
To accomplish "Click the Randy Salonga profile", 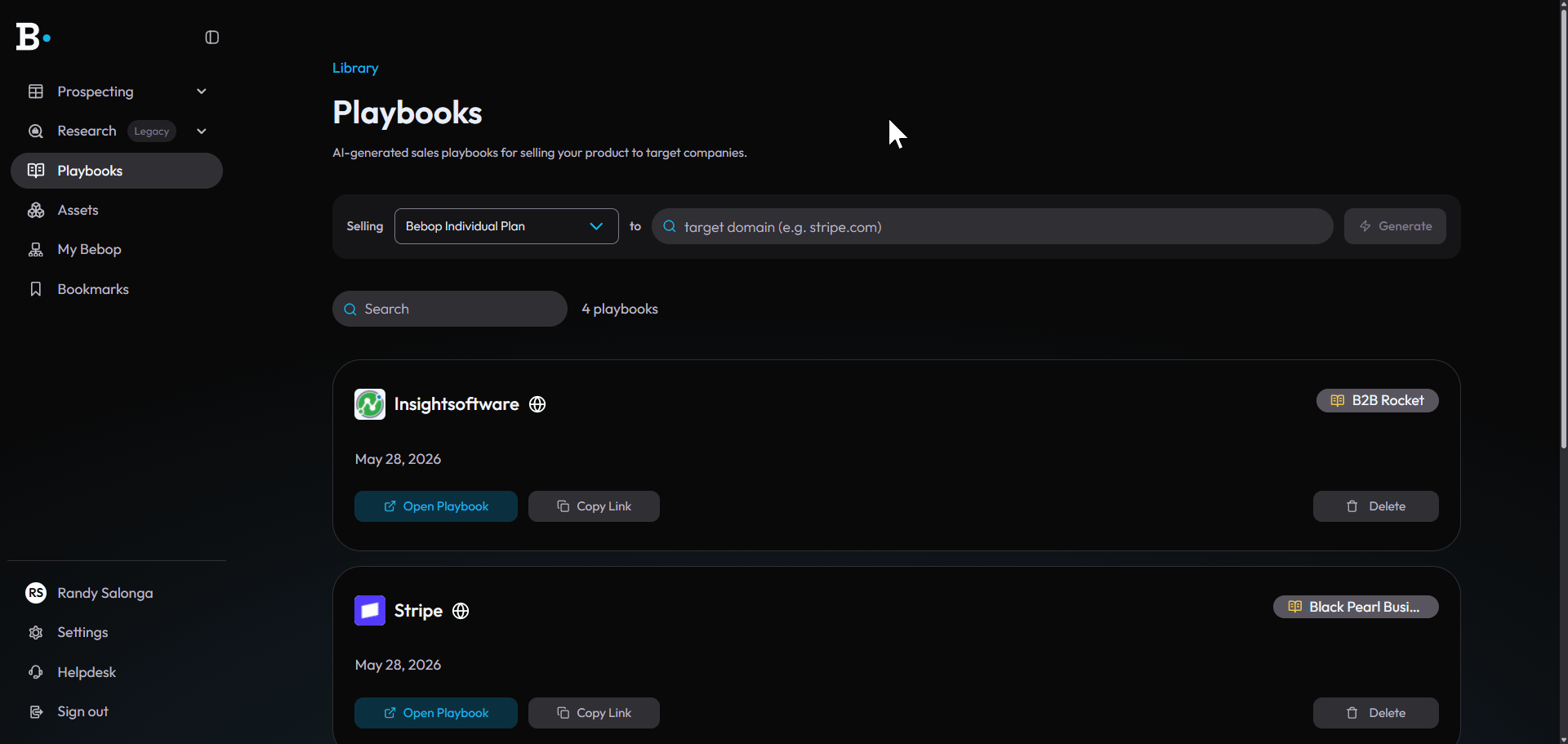I will point(117,593).
